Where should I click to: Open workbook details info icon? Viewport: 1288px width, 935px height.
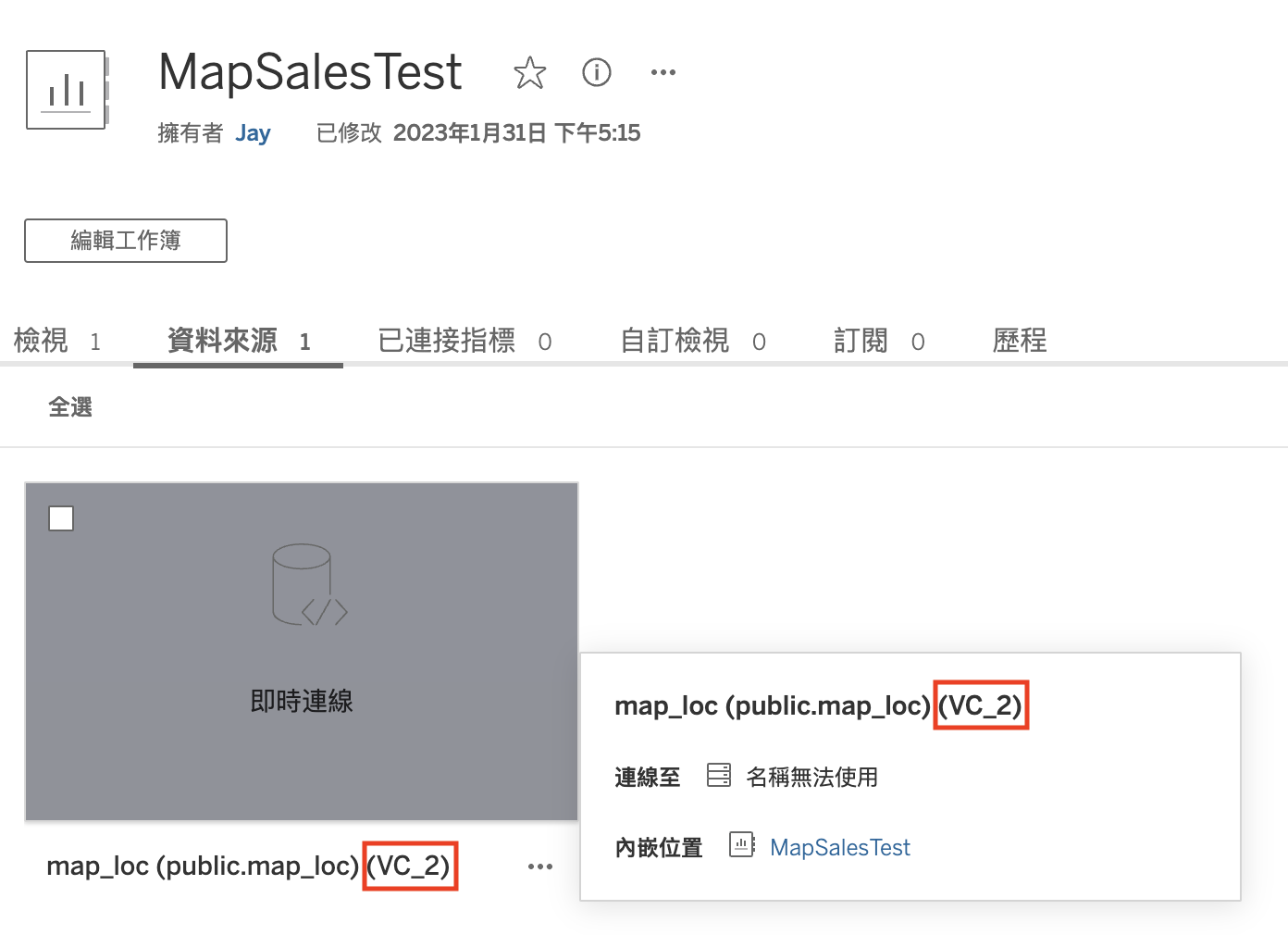[597, 72]
